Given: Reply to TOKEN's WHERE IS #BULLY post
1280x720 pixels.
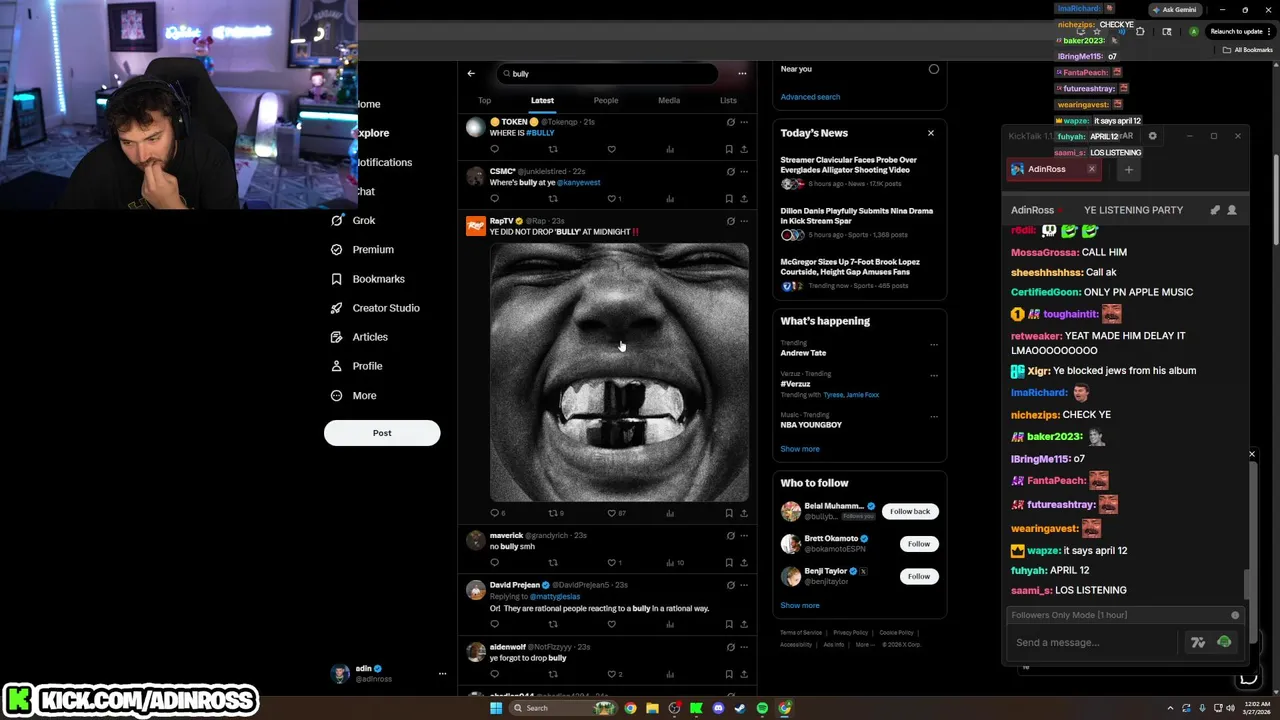Looking at the screenshot, I should tap(494, 149).
